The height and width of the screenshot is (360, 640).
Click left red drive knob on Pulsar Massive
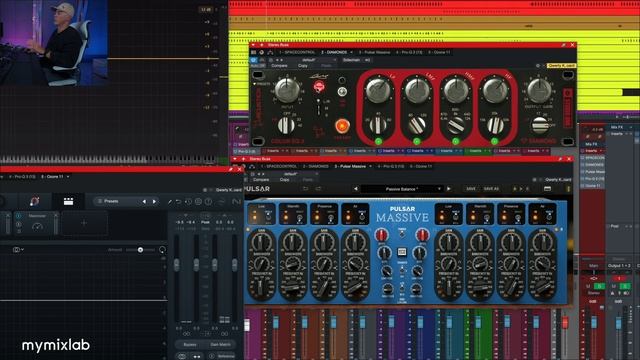coord(382,235)
